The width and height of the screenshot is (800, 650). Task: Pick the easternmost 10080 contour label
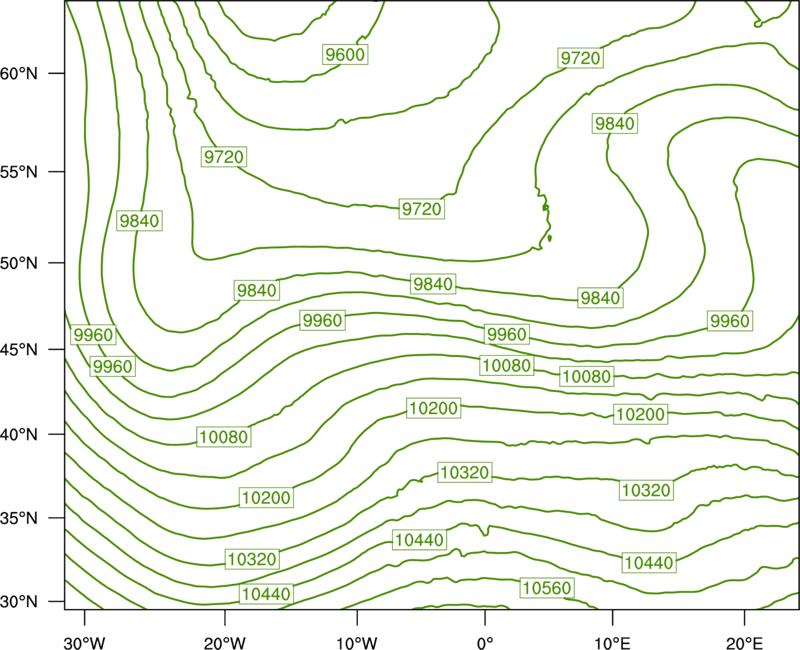click(586, 377)
